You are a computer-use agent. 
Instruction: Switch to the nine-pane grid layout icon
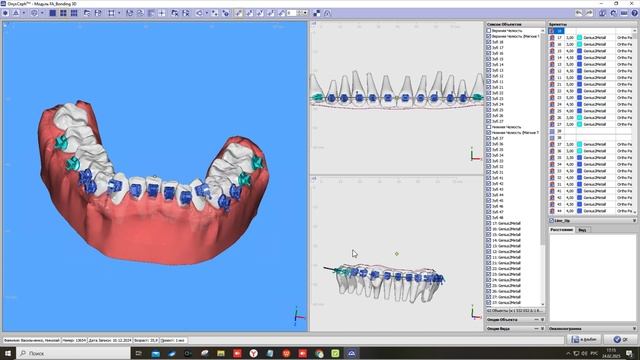coord(74,13)
